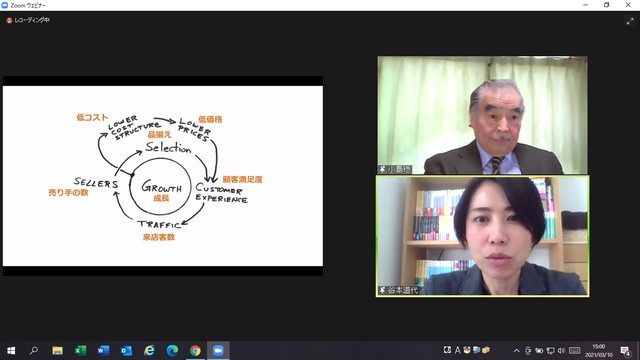This screenshot has width=640, height=360.
Task: Click the IME mode tray icon left of A
Action: [x=447, y=350]
